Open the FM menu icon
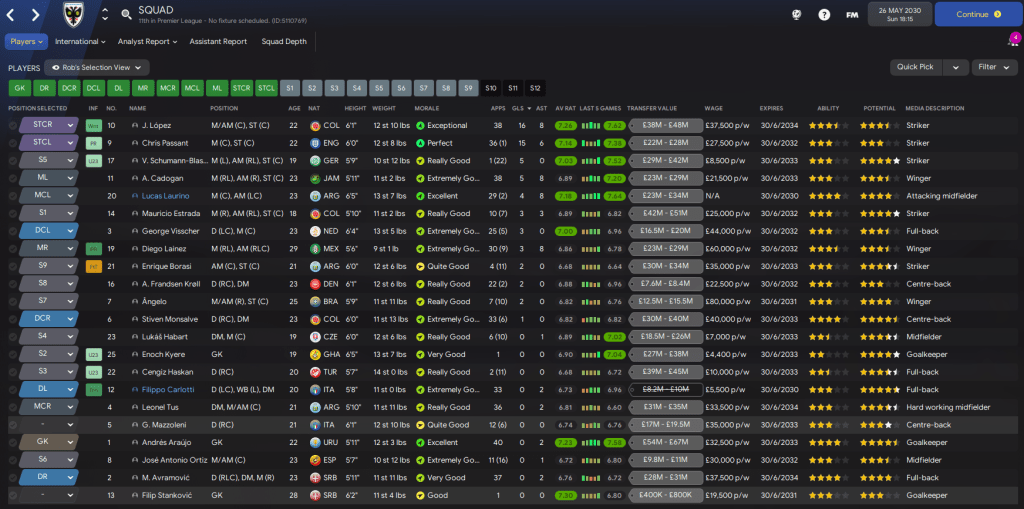 (852, 15)
